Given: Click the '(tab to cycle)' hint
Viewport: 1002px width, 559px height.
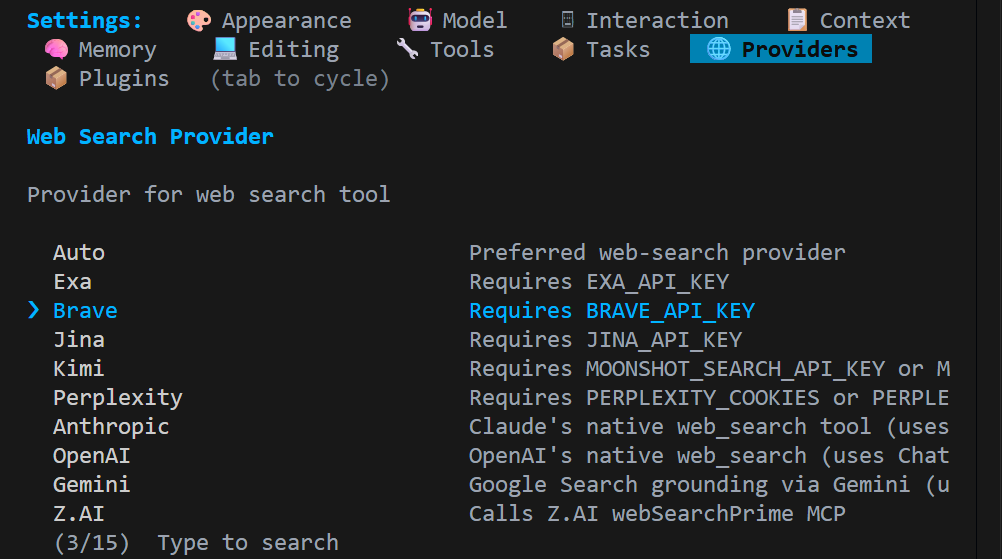Looking at the screenshot, I should [300, 79].
